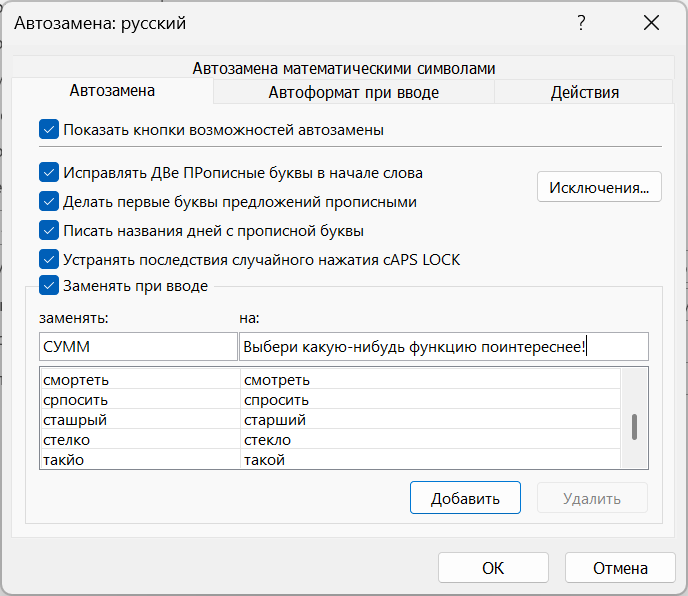688x596 pixels.
Task: Uncheck Показать кнопки возможностей автозамены
Action: tap(49, 129)
